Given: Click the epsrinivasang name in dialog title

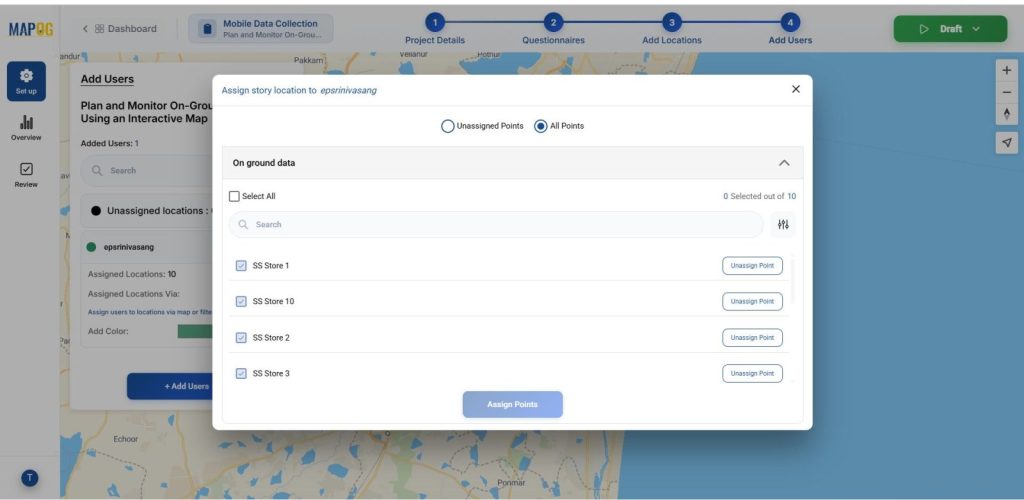Looking at the screenshot, I should (x=348, y=91).
